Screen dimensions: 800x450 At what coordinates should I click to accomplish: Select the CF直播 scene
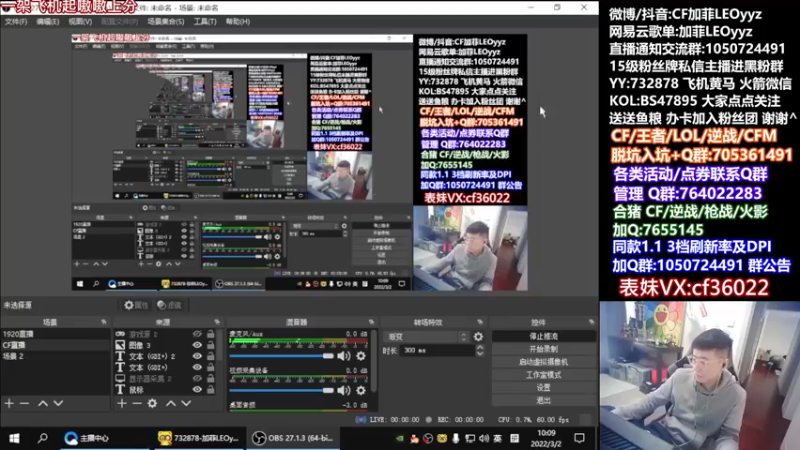coord(55,345)
